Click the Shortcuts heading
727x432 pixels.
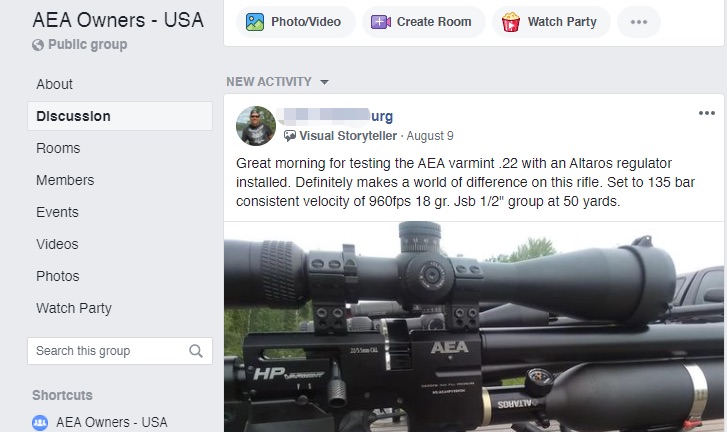coord(62,395)
